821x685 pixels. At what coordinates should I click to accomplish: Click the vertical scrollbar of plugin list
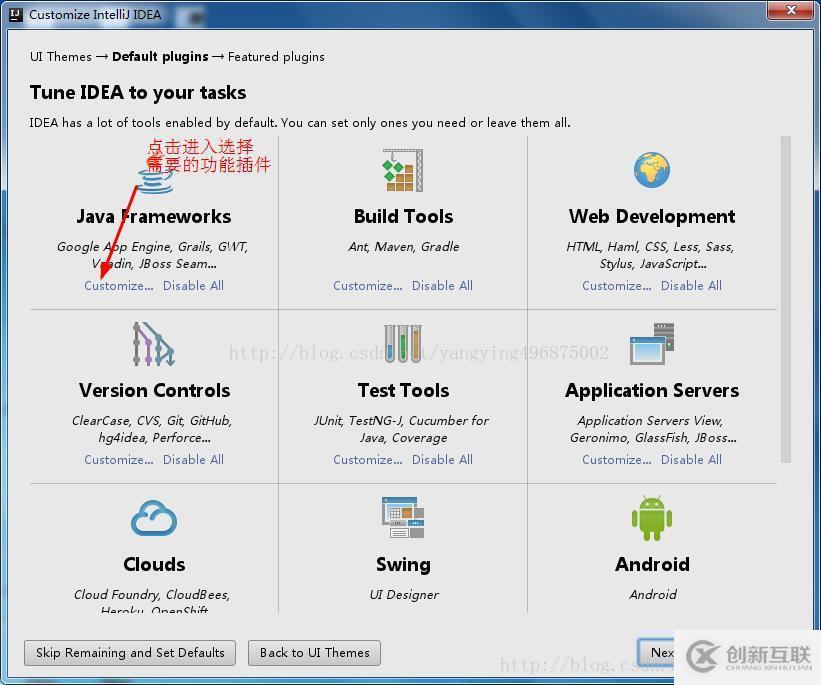click(785, 300)
